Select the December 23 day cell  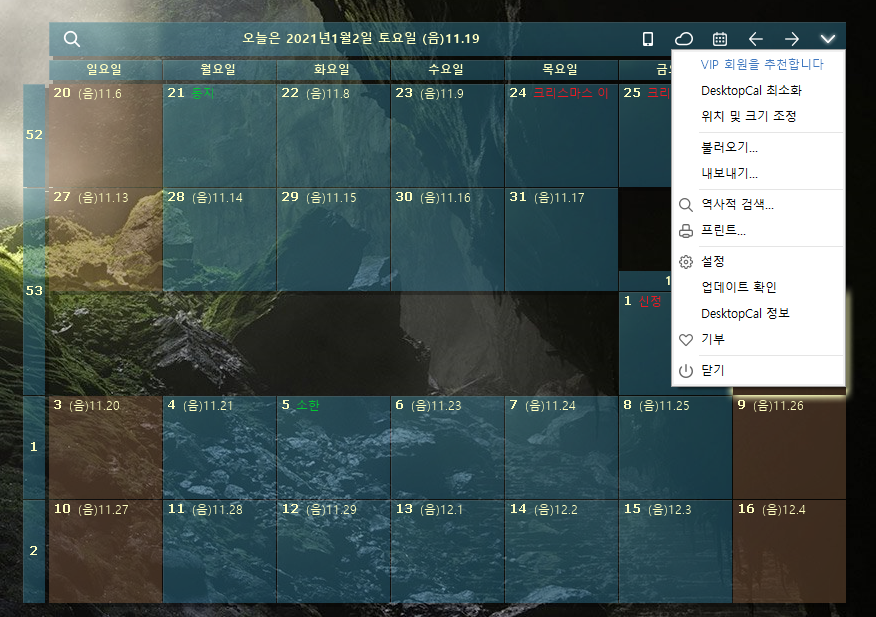[447, 135]
